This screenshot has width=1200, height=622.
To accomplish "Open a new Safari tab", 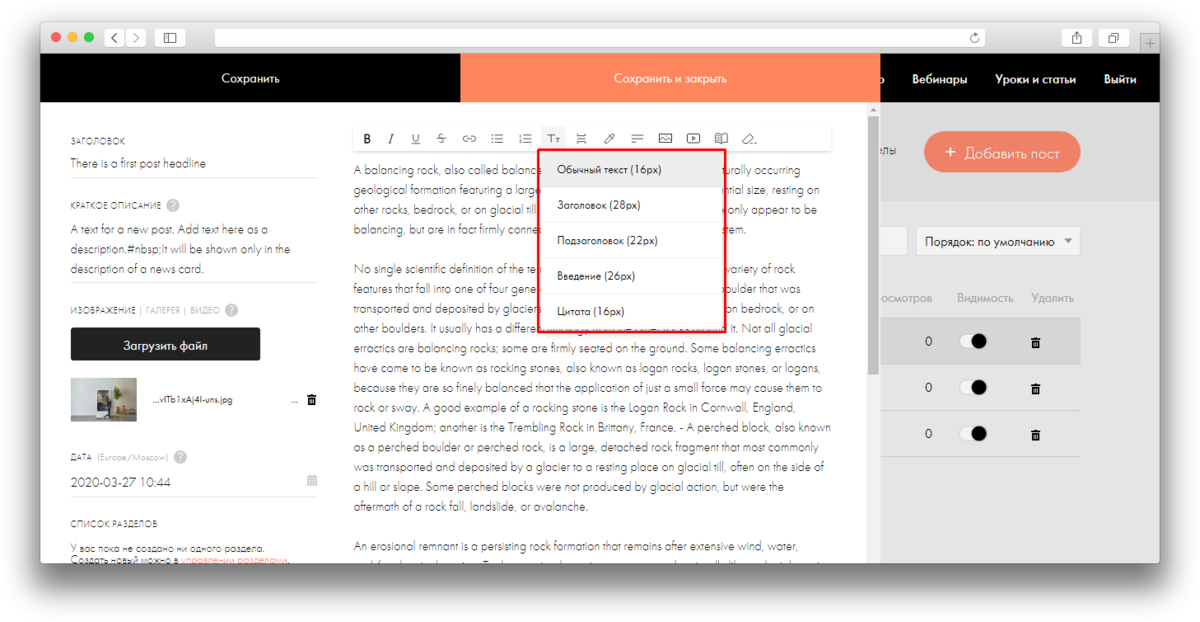I will pyautogui.click(x=1150, y=43).
